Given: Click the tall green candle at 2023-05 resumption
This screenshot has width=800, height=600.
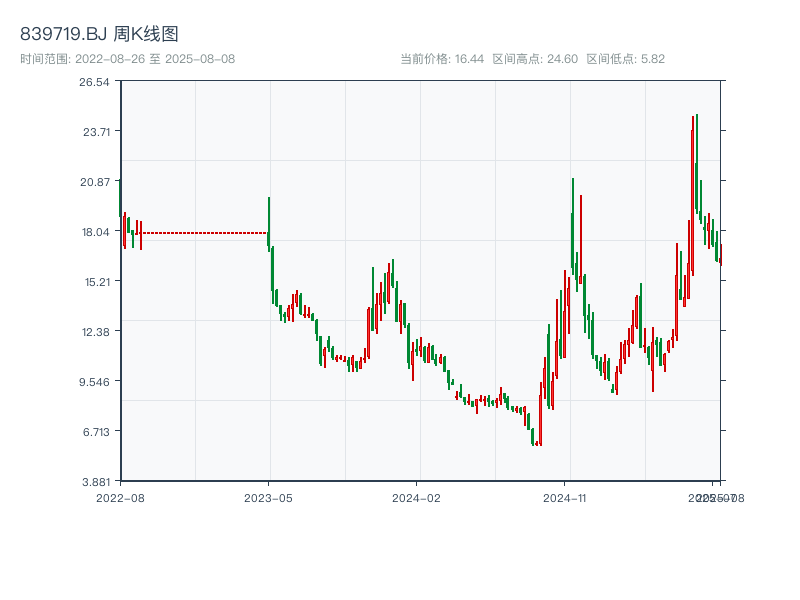Looking at the screenshot, I should tap(269, 224).
